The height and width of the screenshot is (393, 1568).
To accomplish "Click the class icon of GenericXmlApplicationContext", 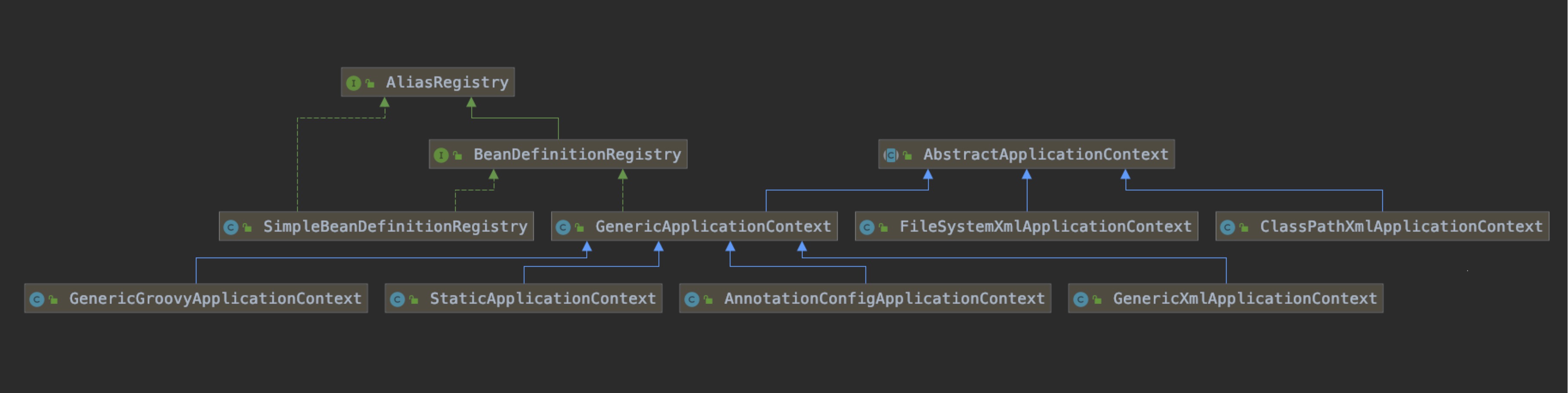I will 1080,299.
